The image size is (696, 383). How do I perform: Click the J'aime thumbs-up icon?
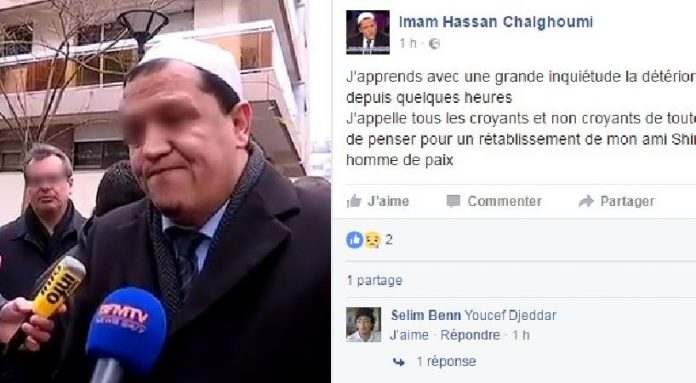(x=354, y=201)
